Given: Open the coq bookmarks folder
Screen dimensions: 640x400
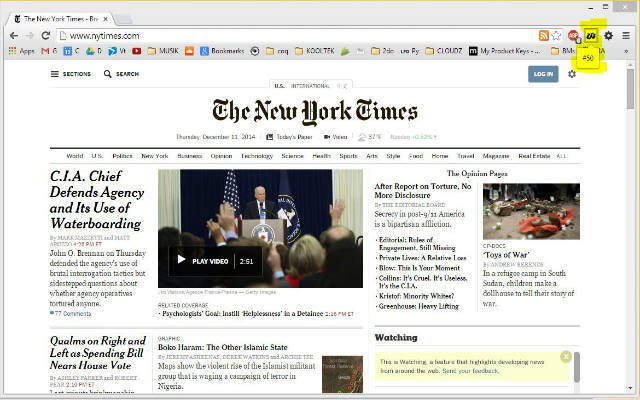Looking at the screenshot, I should coord(277,51).
